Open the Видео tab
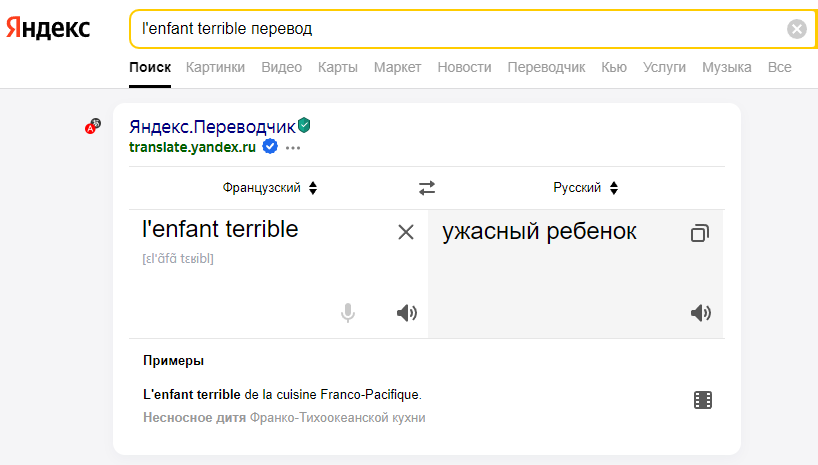This screenshot has height=465, width=818. pos(282,67)
